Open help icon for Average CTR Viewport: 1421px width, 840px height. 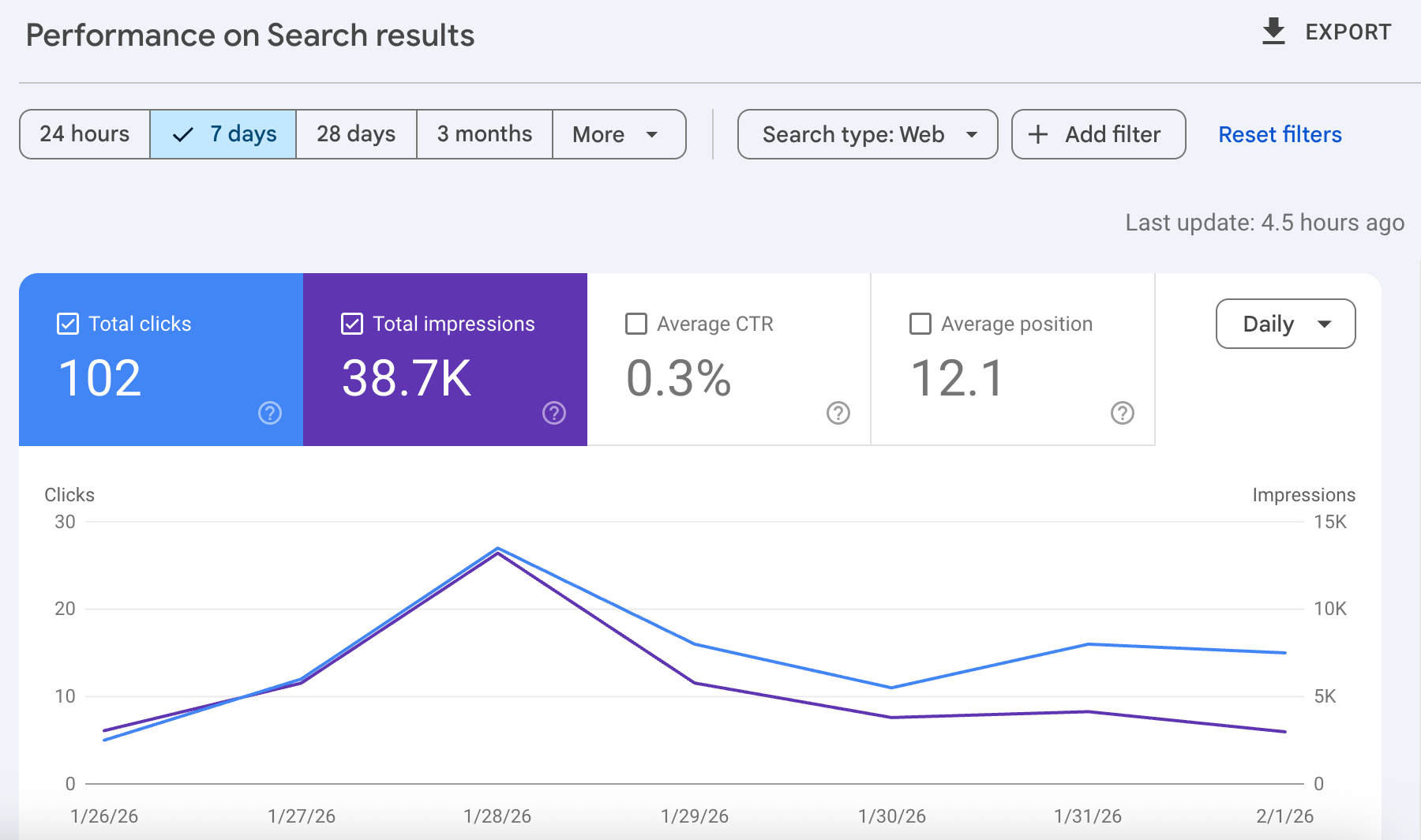[x=838, y=413]
